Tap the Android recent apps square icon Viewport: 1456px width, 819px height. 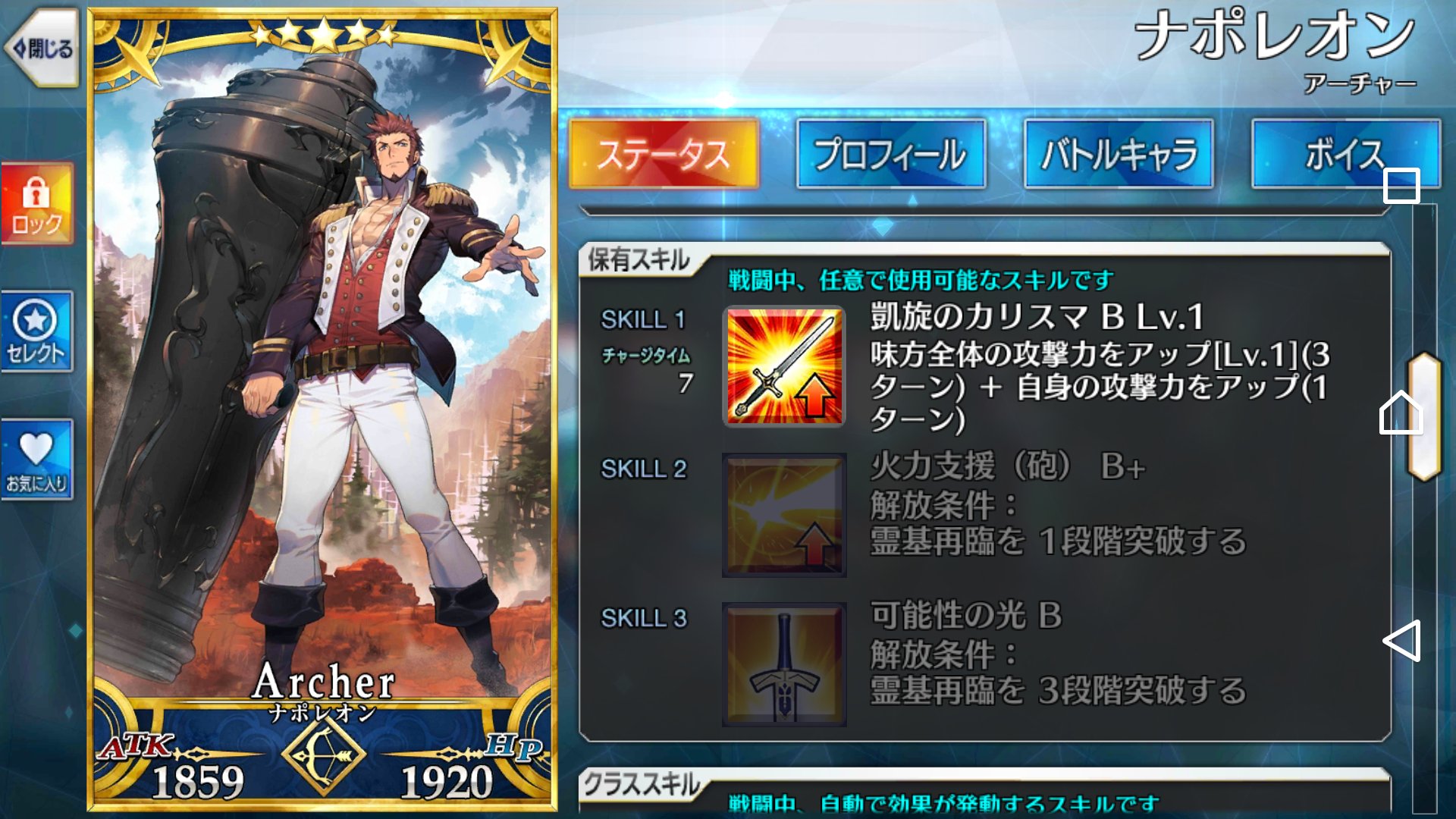1401,185
